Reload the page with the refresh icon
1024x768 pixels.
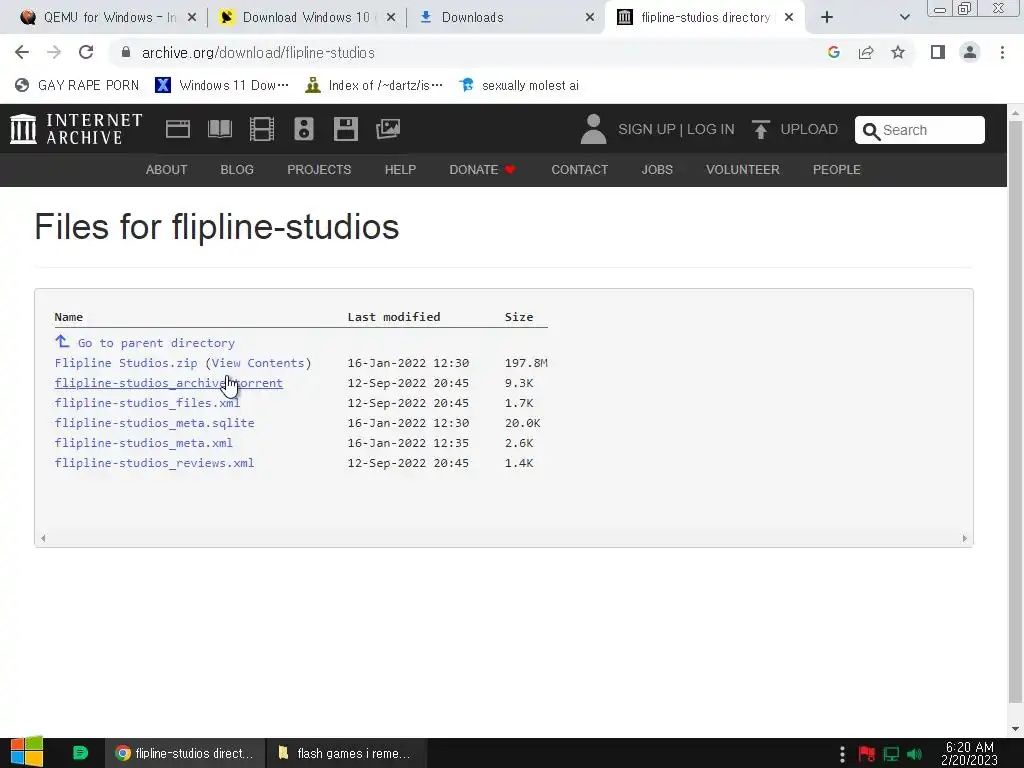(86, 52)
